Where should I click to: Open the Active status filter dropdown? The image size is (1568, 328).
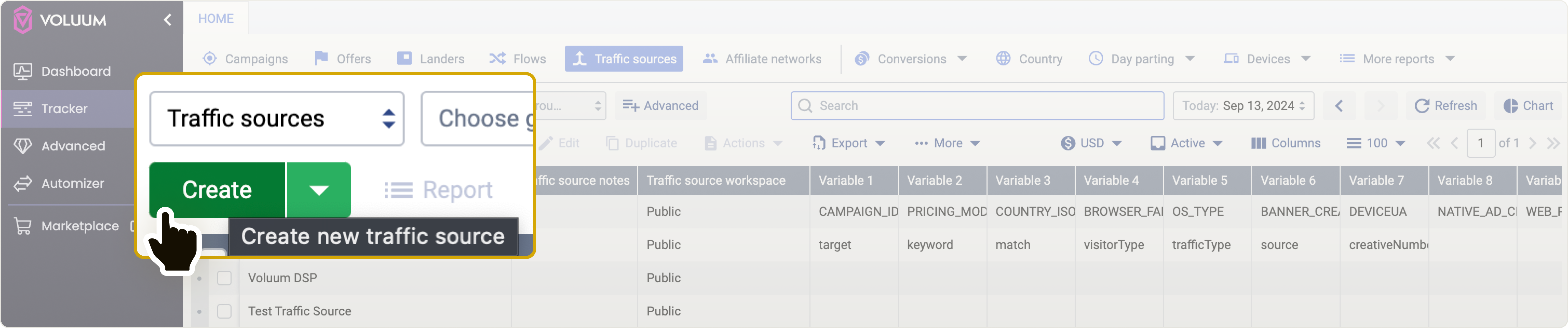(x=1186, y=143)
